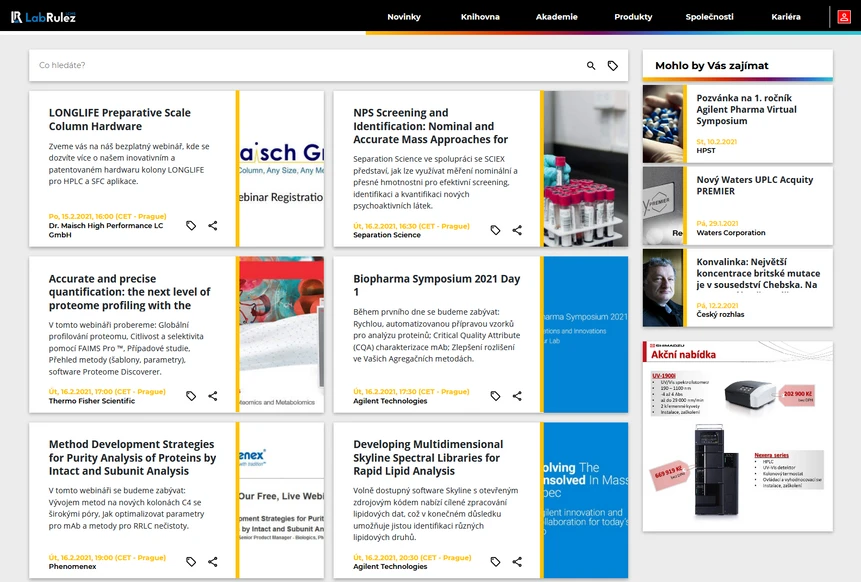Click the Separation Science company name

pyautogui.click(x=387, y=235)
